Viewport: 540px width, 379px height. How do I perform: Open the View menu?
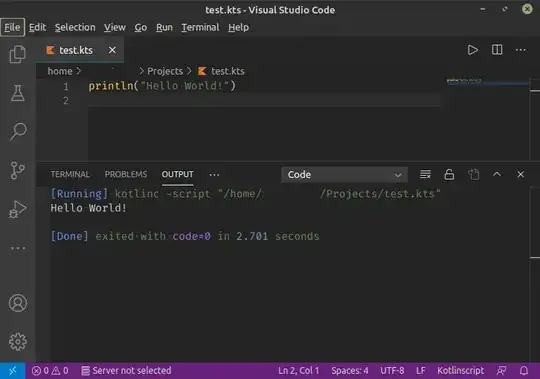point(115,27)
